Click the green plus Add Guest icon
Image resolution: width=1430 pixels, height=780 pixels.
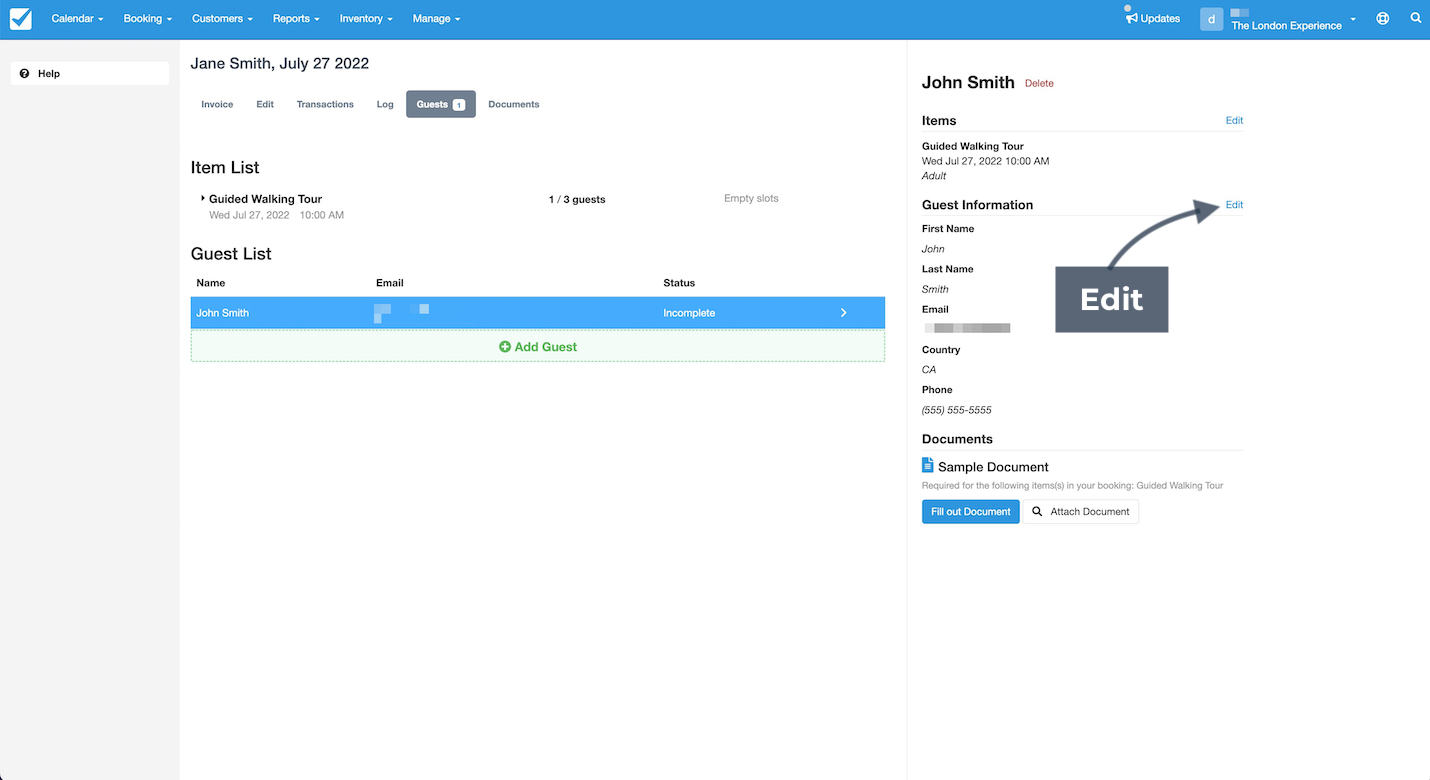pos(505,347)
